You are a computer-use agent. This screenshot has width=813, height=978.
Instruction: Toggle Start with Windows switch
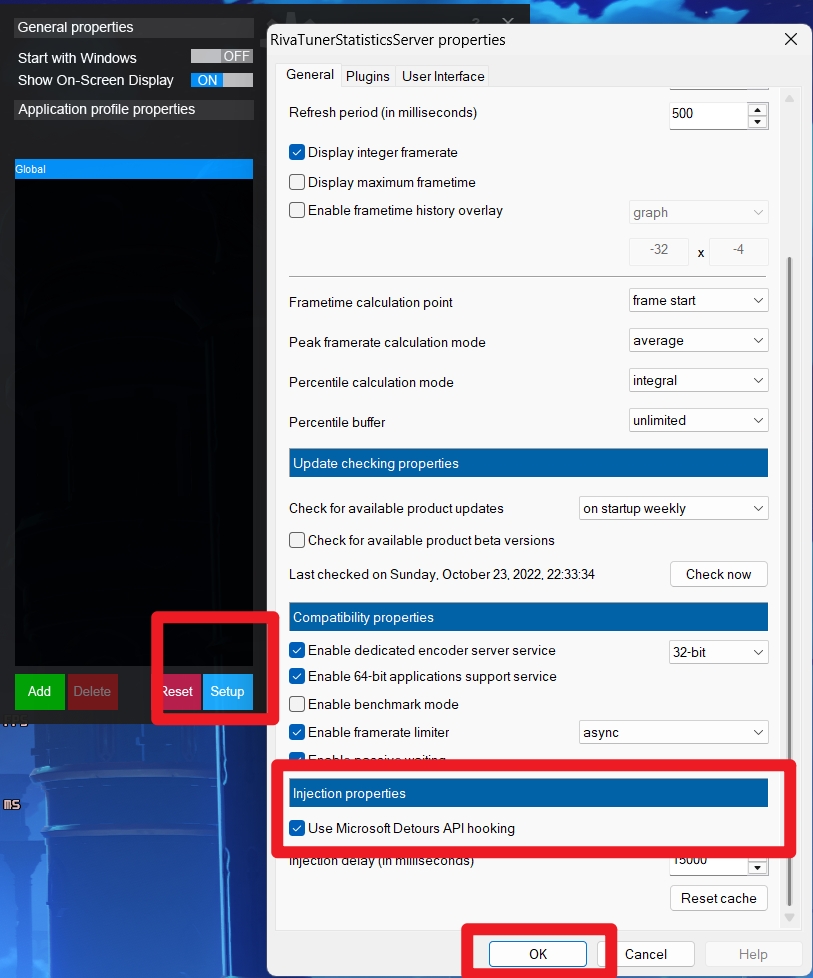222,57
